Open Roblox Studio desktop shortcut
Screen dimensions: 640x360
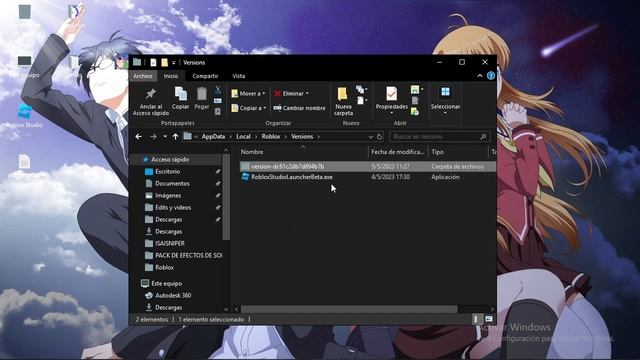[x=24, y=116]
